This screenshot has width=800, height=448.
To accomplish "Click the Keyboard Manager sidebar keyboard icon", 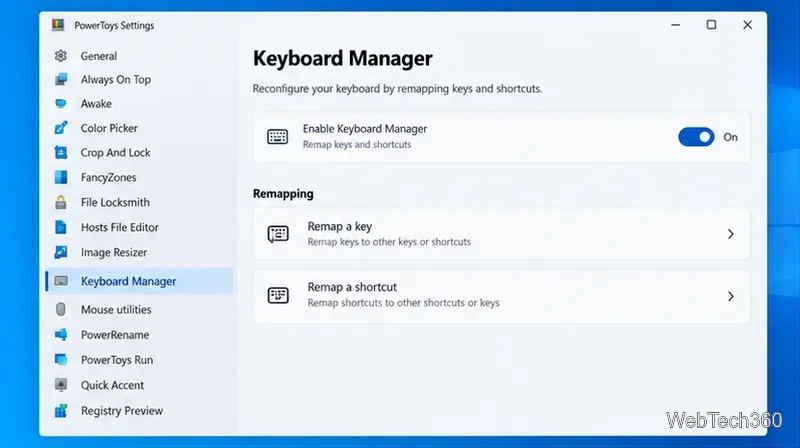I will pos(61,281).
